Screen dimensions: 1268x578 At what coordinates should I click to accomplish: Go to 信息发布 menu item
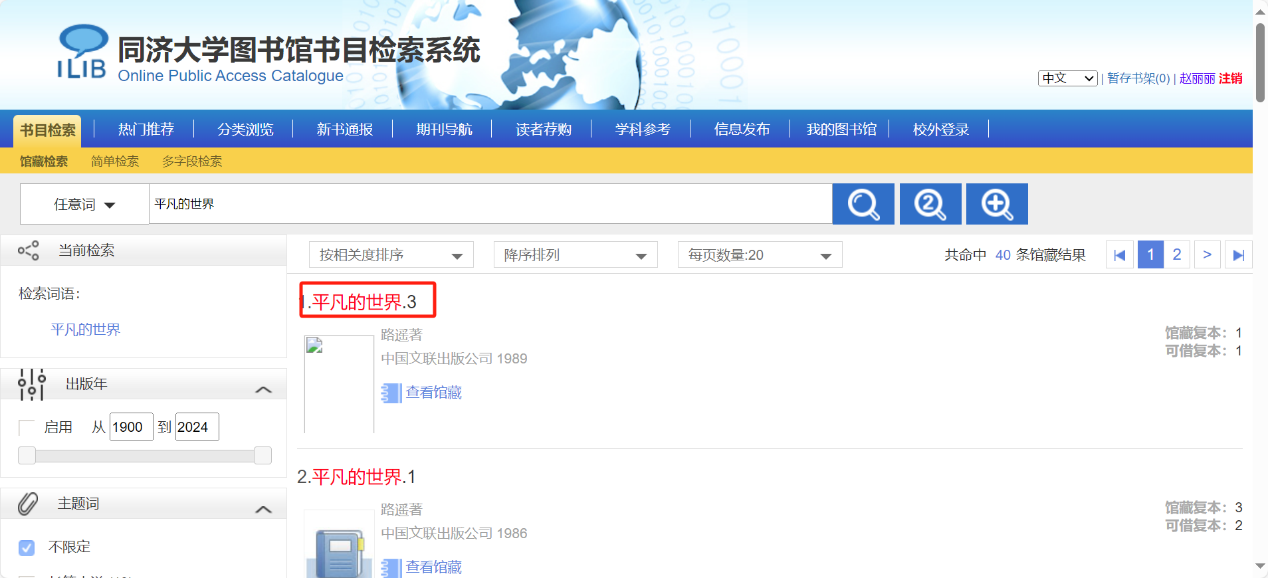coord(742,129)
